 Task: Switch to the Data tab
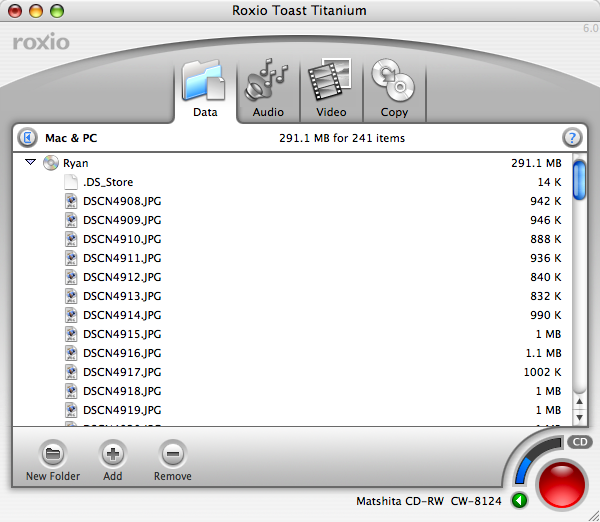coord(205,90)
